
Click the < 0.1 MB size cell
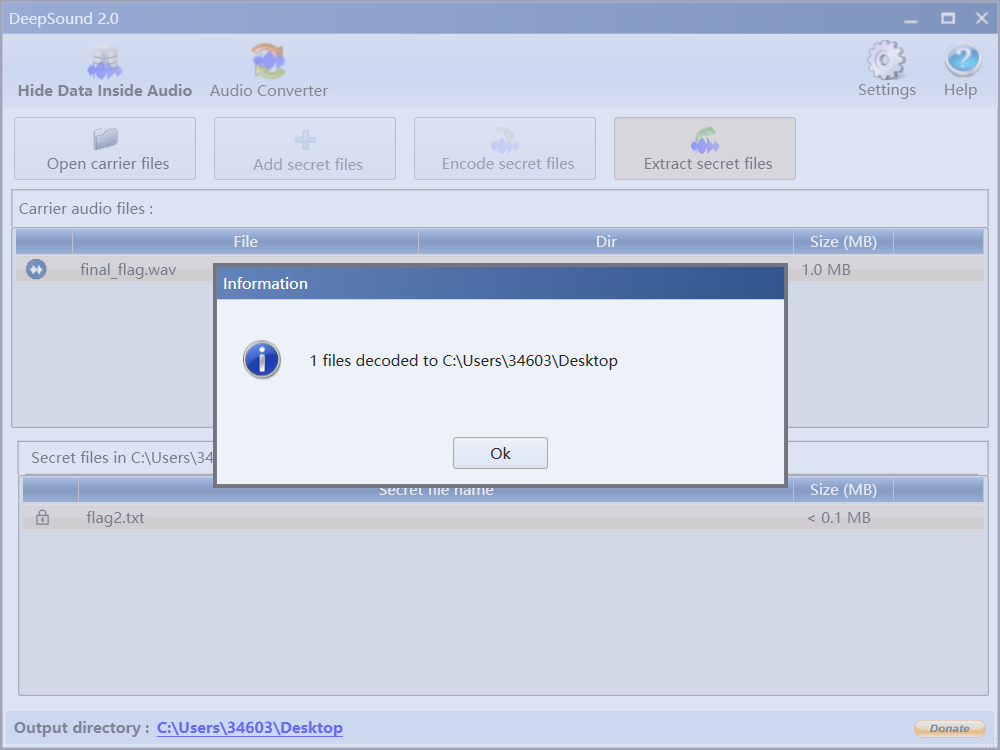click(x=839, y=518)
